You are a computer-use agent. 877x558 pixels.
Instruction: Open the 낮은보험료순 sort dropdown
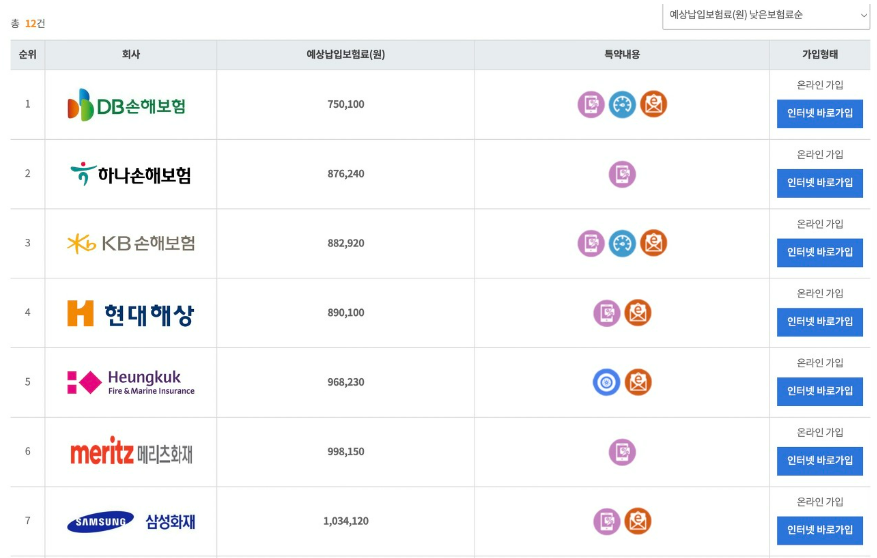(x=766, y=15)
